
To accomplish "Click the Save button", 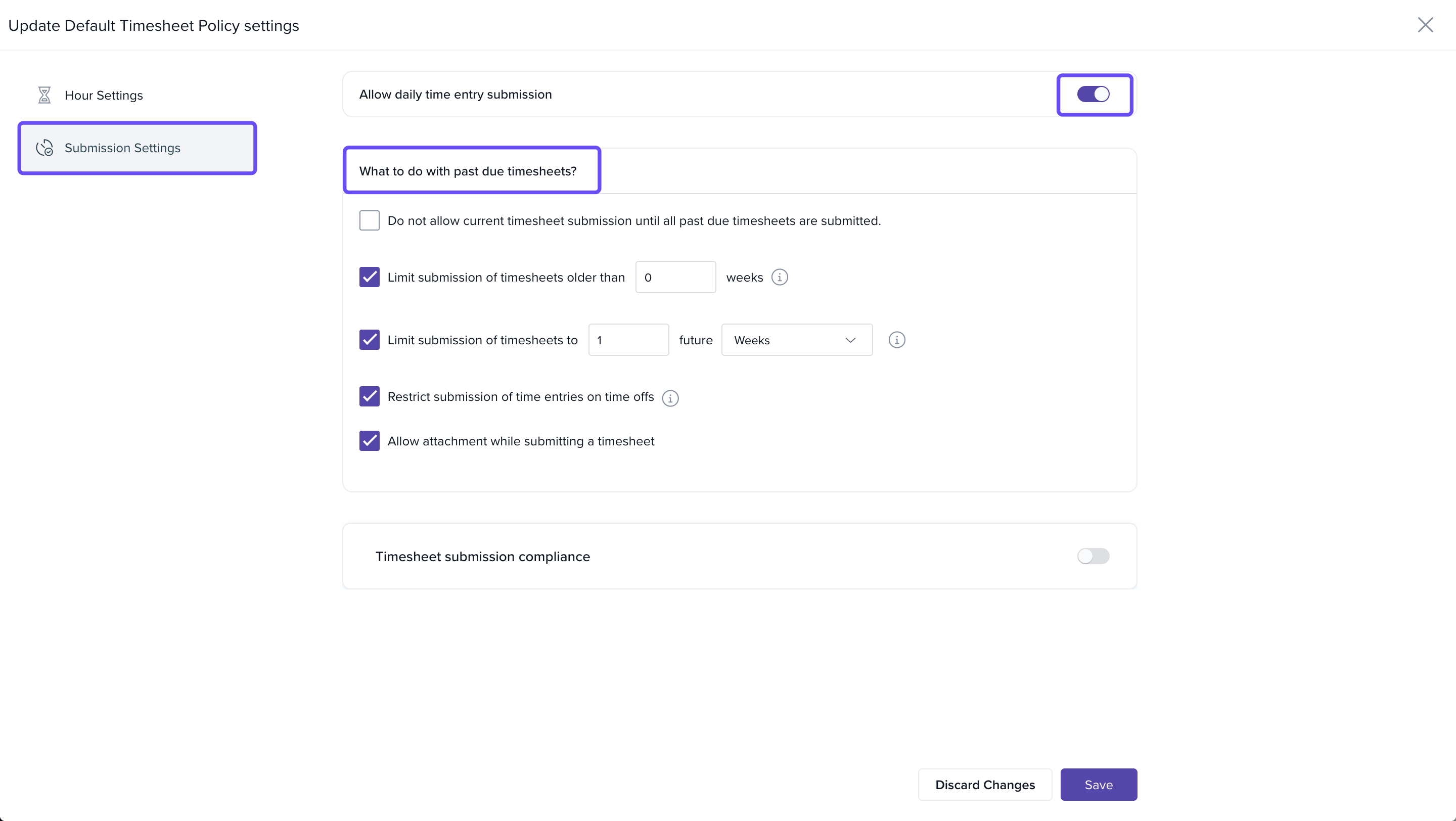I will pyautogui.click(x=1098, y=785).
